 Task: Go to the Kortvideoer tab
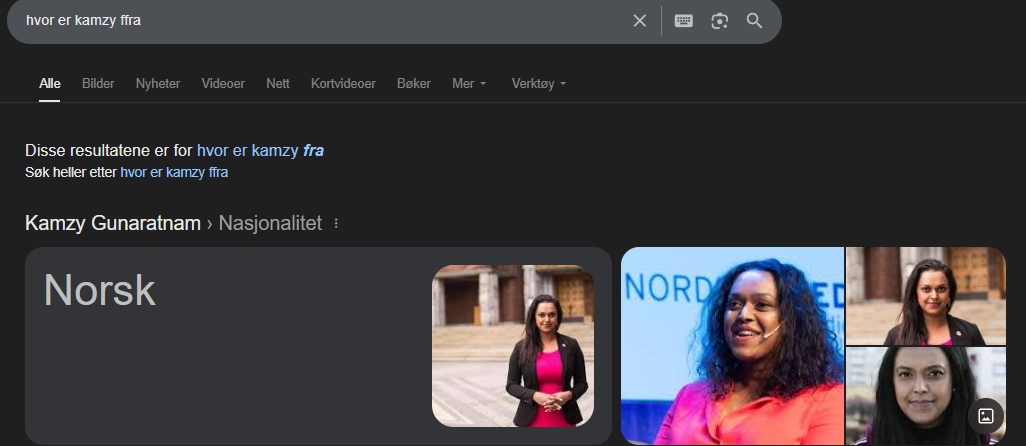tap(344, 84)
